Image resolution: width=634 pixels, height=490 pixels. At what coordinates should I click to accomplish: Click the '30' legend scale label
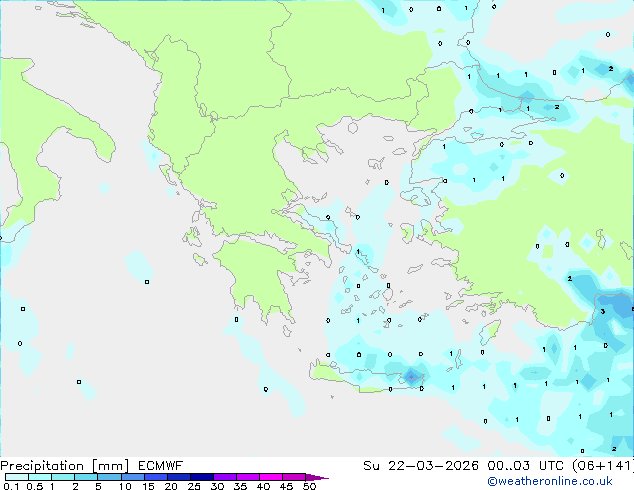(x=217, y=486)
